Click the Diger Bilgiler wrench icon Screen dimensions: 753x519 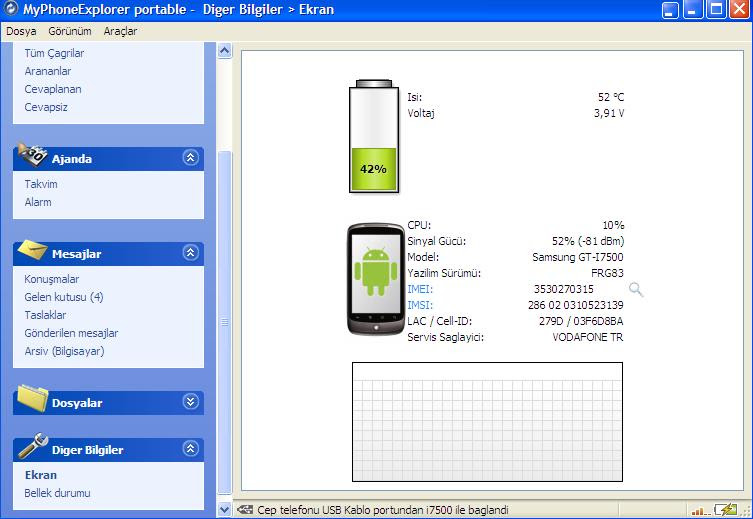pos(33,446)
